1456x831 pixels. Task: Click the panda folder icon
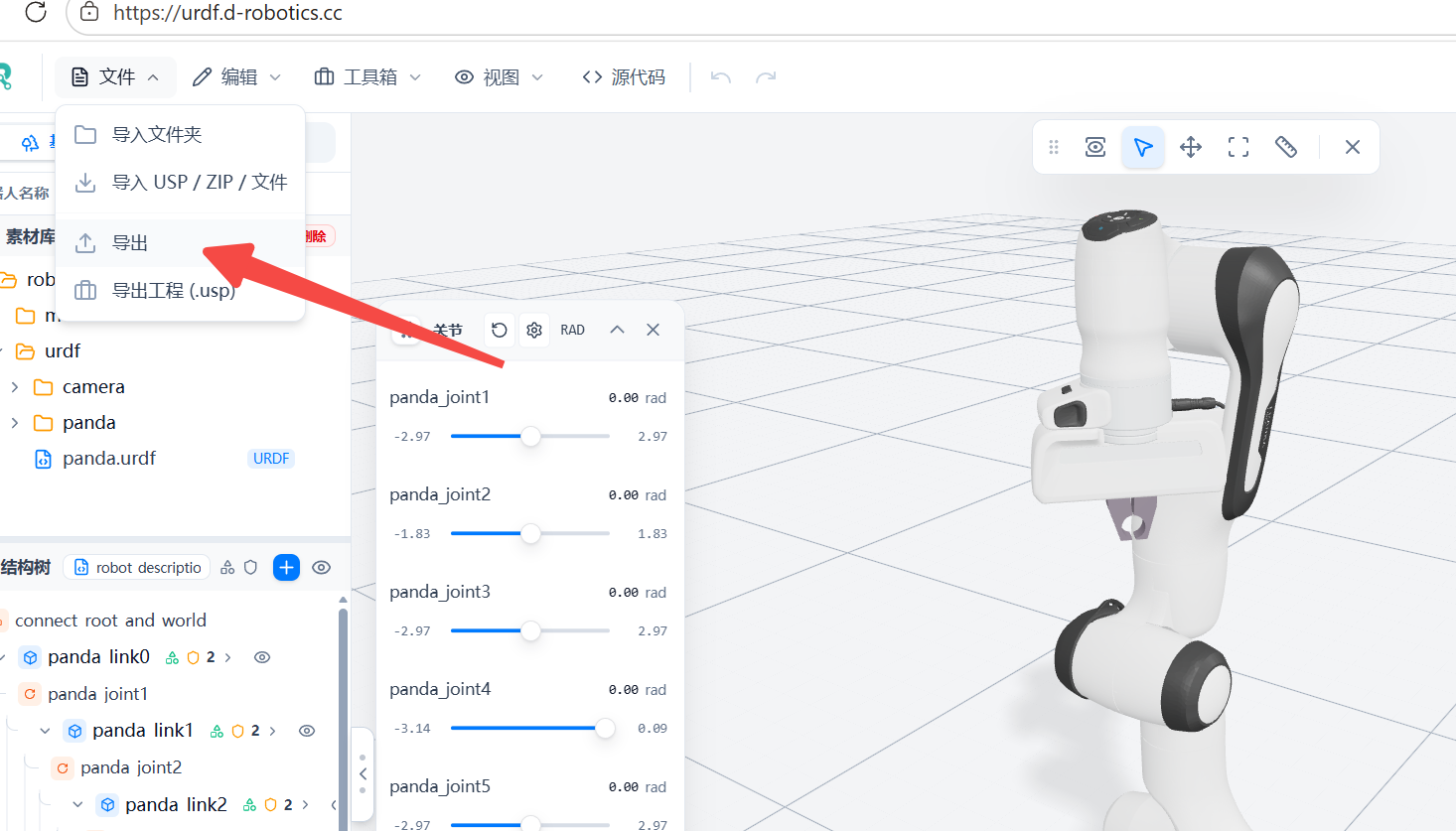43,422
